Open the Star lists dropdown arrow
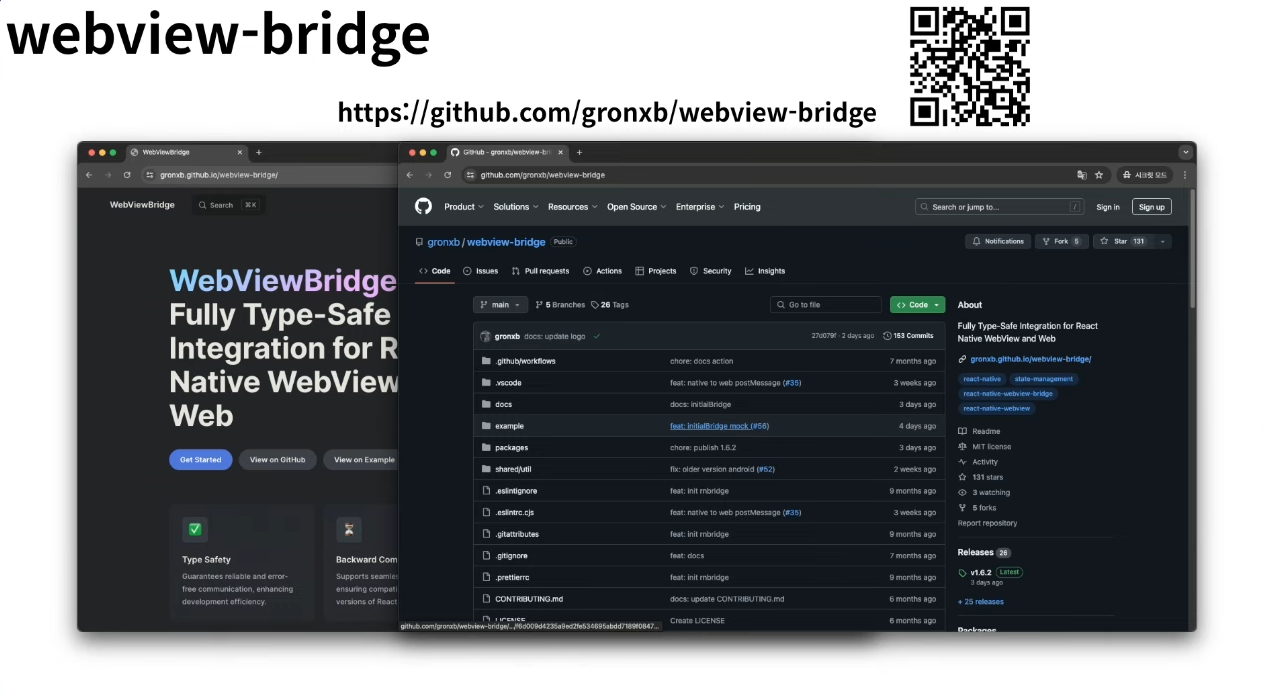 click(1162, 241)
